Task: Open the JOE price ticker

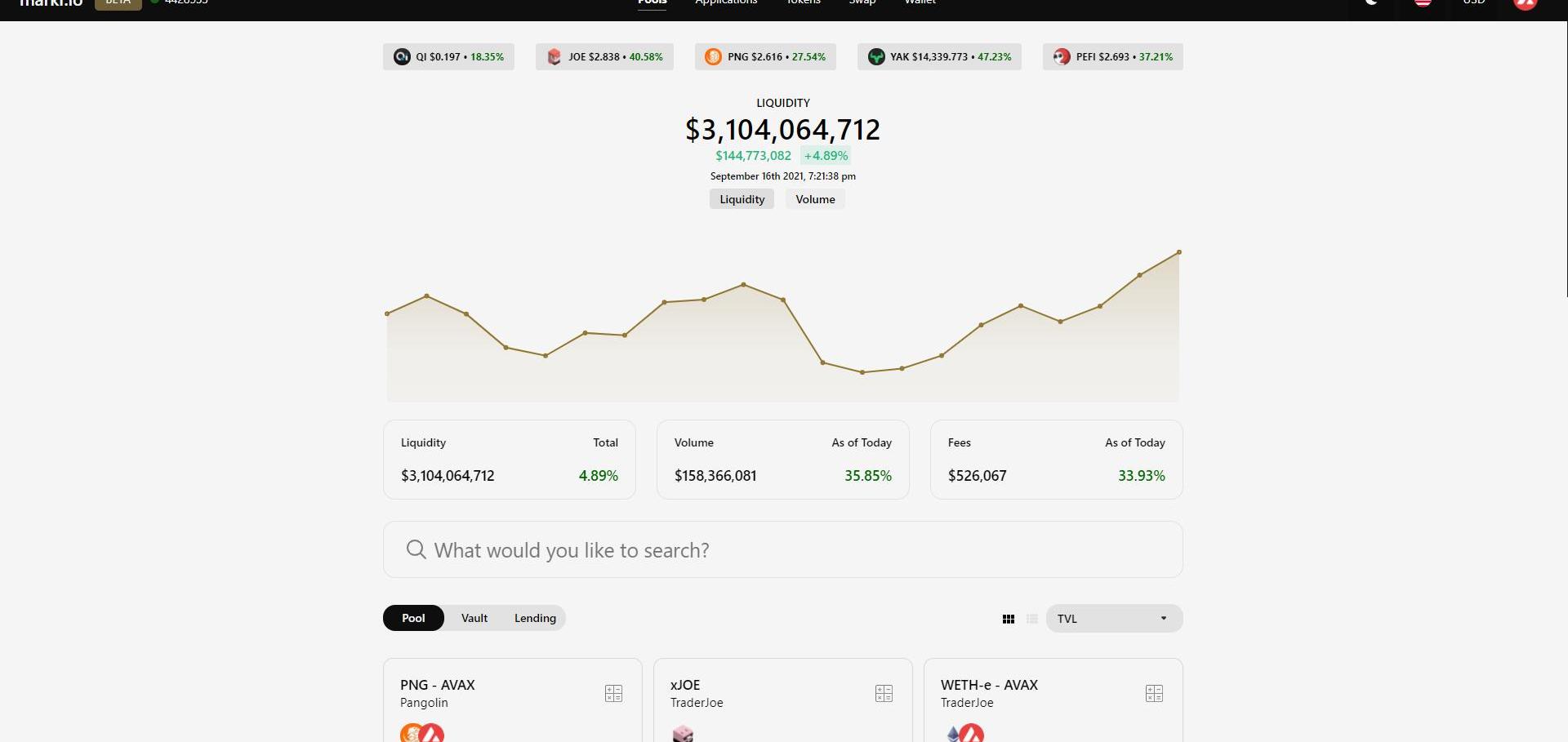Action: [x=605, y=57]
